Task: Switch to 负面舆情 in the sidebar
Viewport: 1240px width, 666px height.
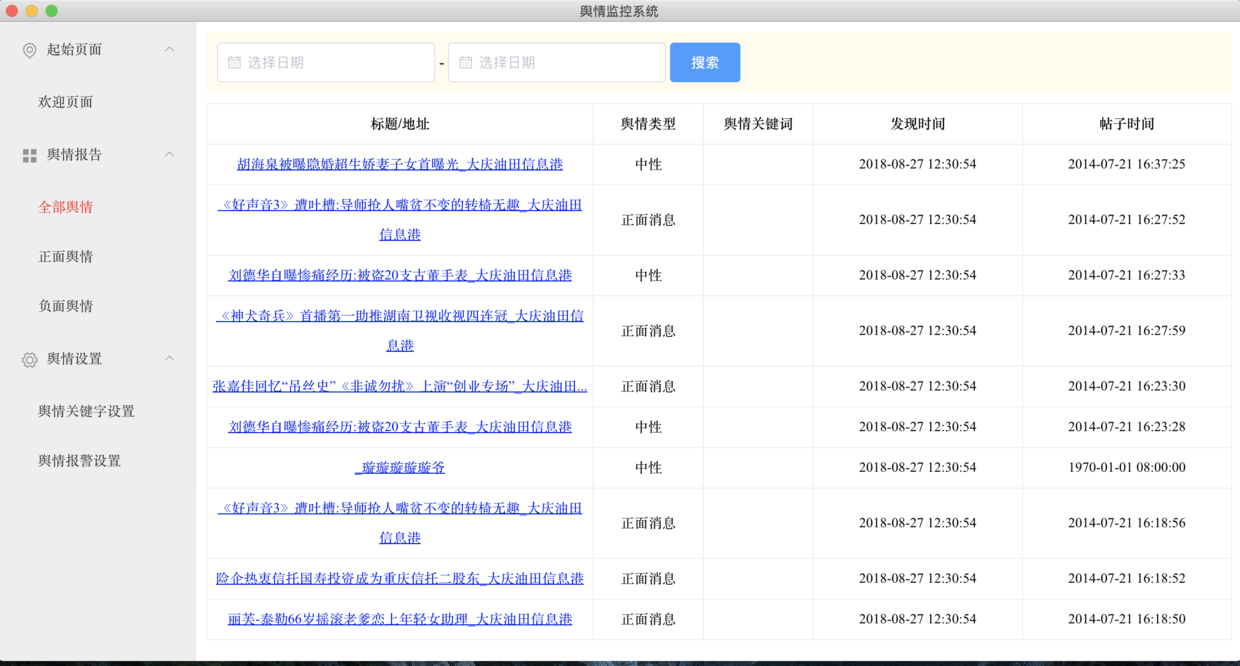Action: [x=65, y=305]
